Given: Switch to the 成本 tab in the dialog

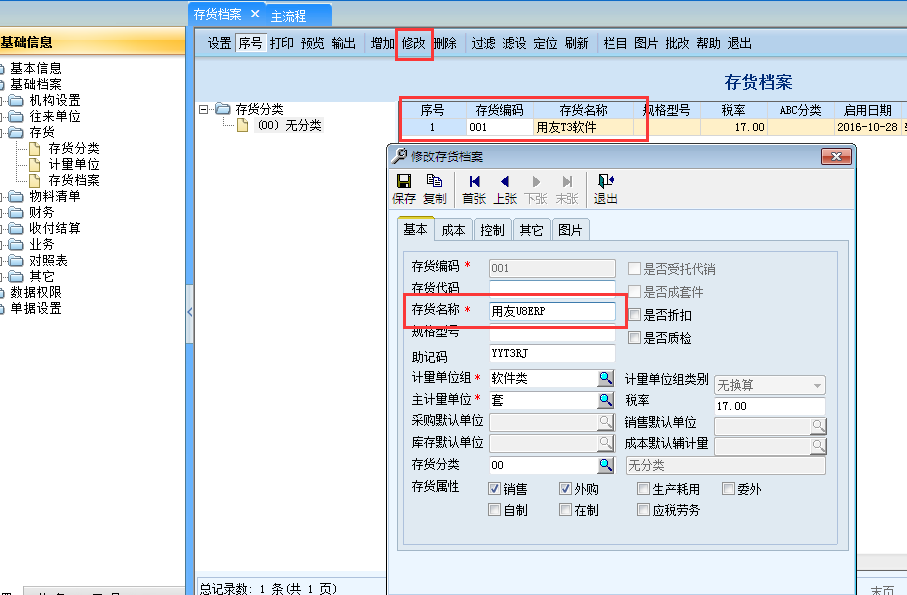Looking at the screenshot, I should [455, 229].
